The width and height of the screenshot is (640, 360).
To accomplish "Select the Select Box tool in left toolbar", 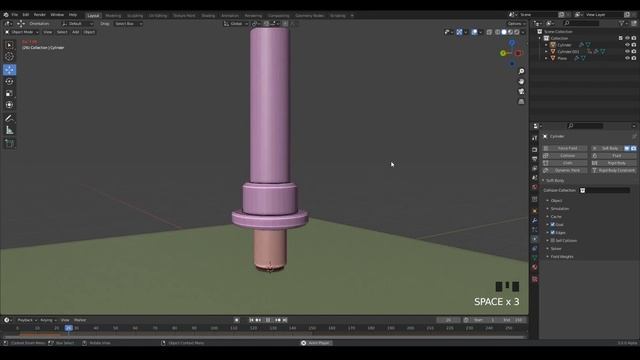I will point(9,45).
